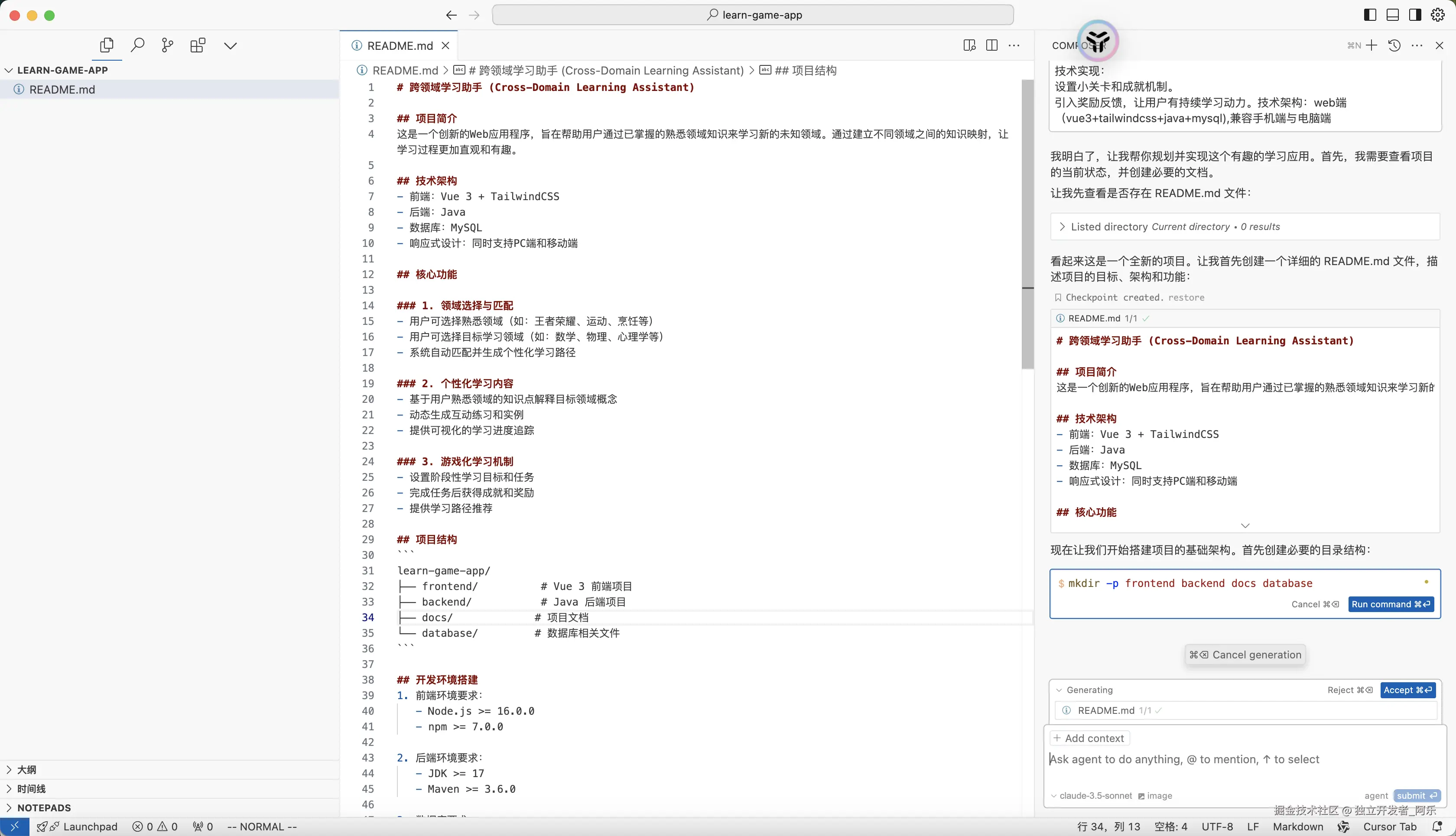Viewport: 1456px width, 836px height.
Task: Expand the NOTEPADS section
Action: tap(44, 807)
